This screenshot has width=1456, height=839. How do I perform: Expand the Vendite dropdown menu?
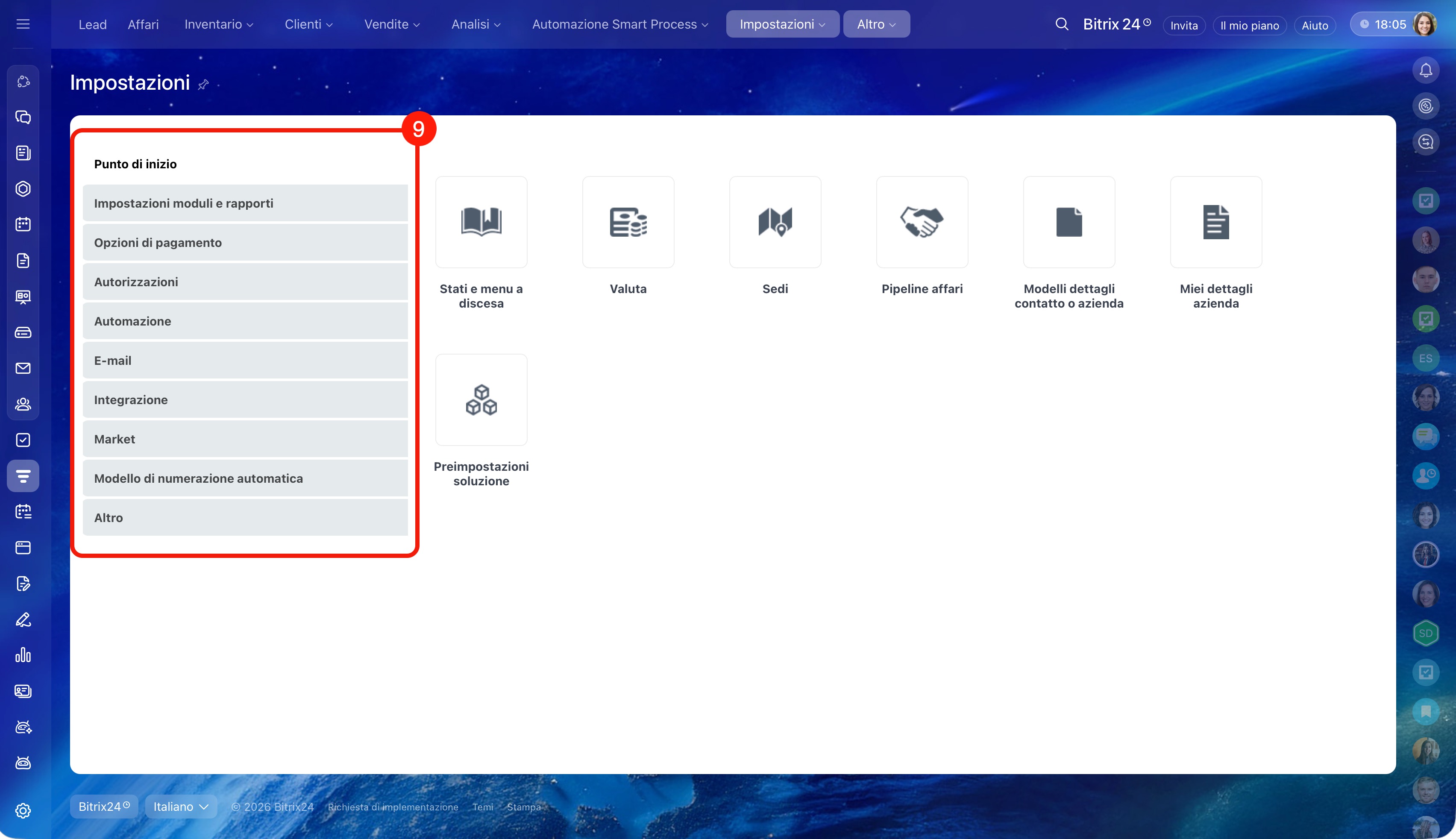392,24
